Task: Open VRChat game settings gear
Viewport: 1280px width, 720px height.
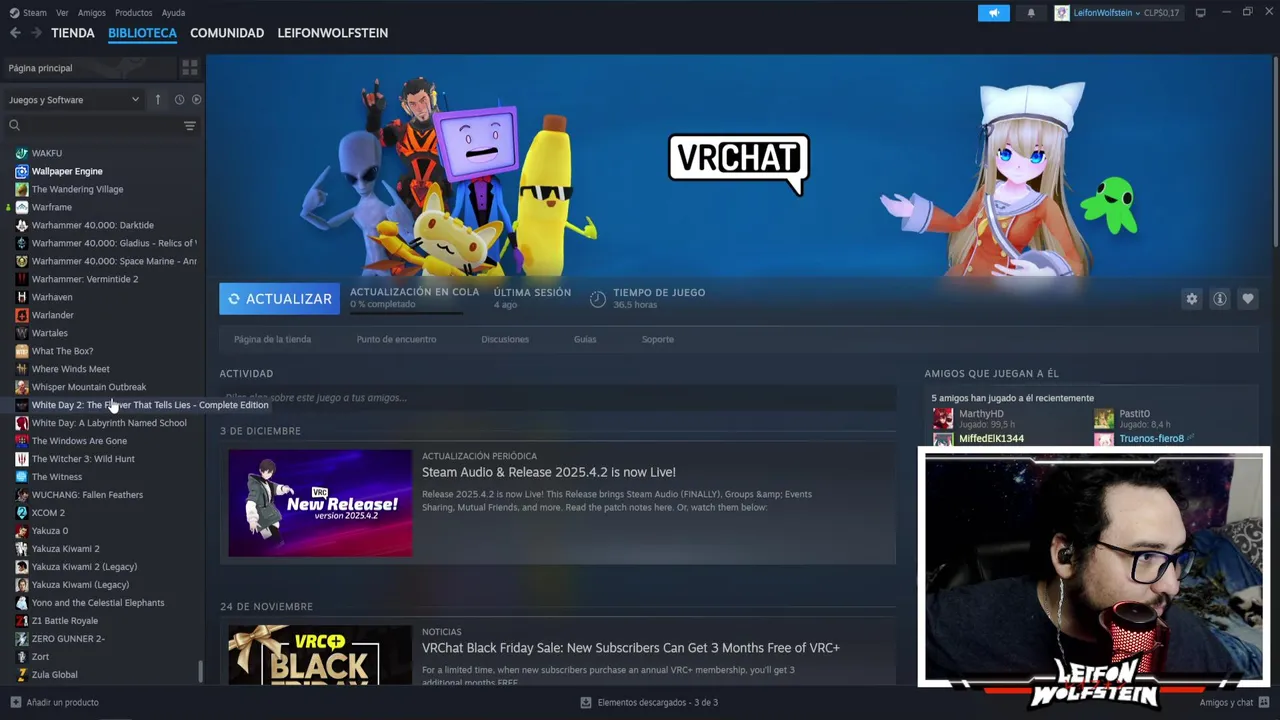Action: point(1191,299)
